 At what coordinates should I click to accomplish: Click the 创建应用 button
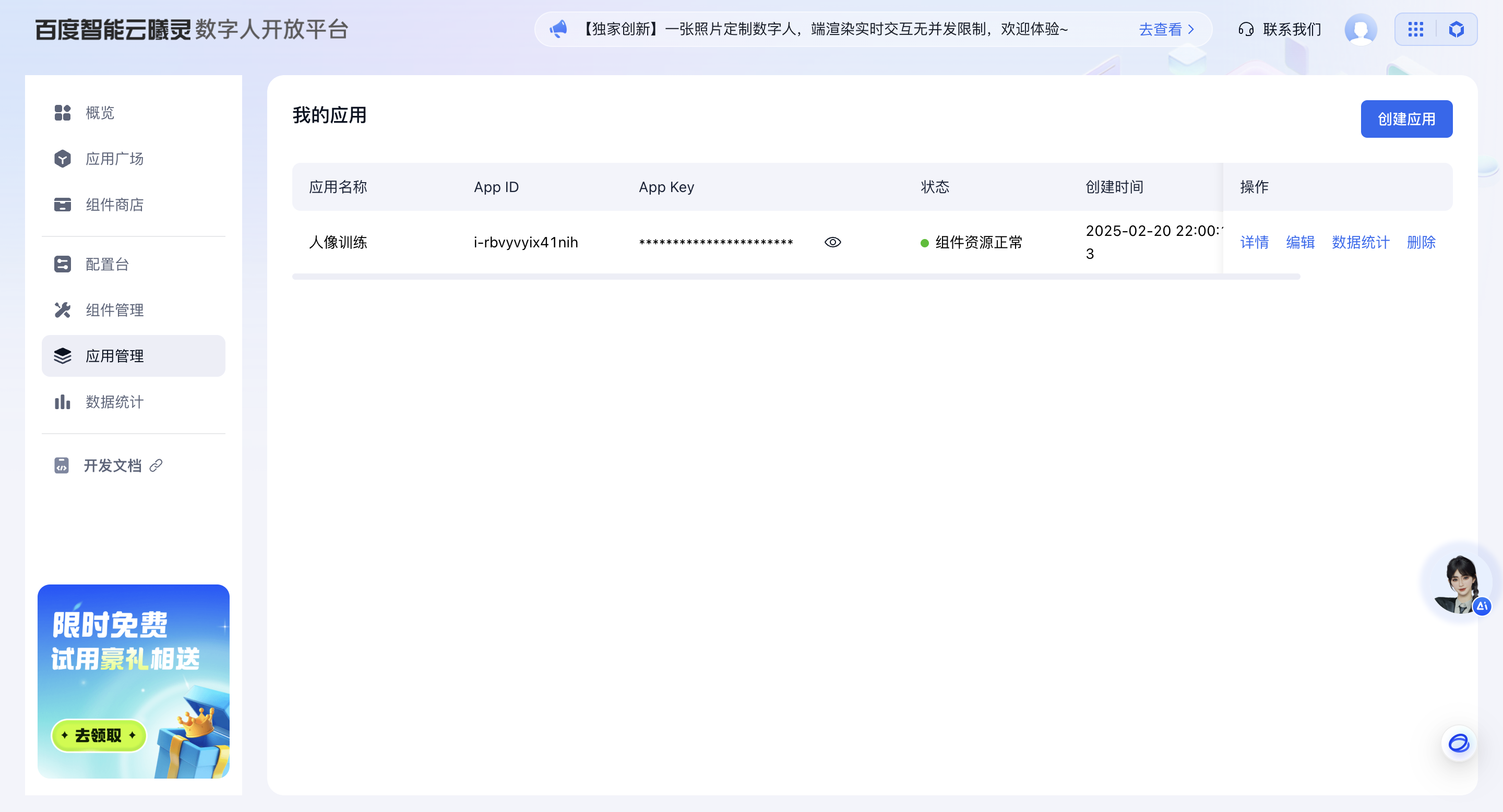[1406, 119]
